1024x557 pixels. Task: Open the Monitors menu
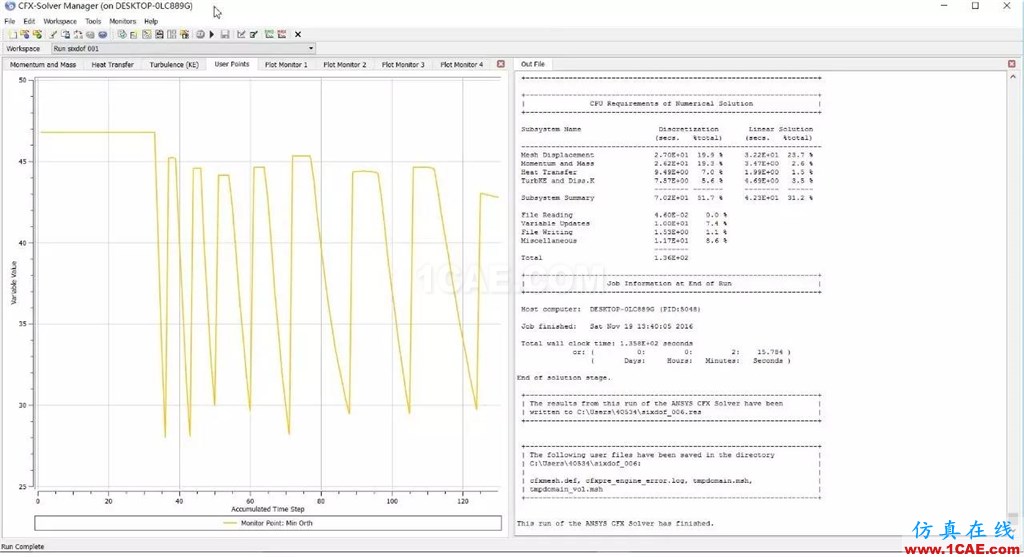pos(122,21)
